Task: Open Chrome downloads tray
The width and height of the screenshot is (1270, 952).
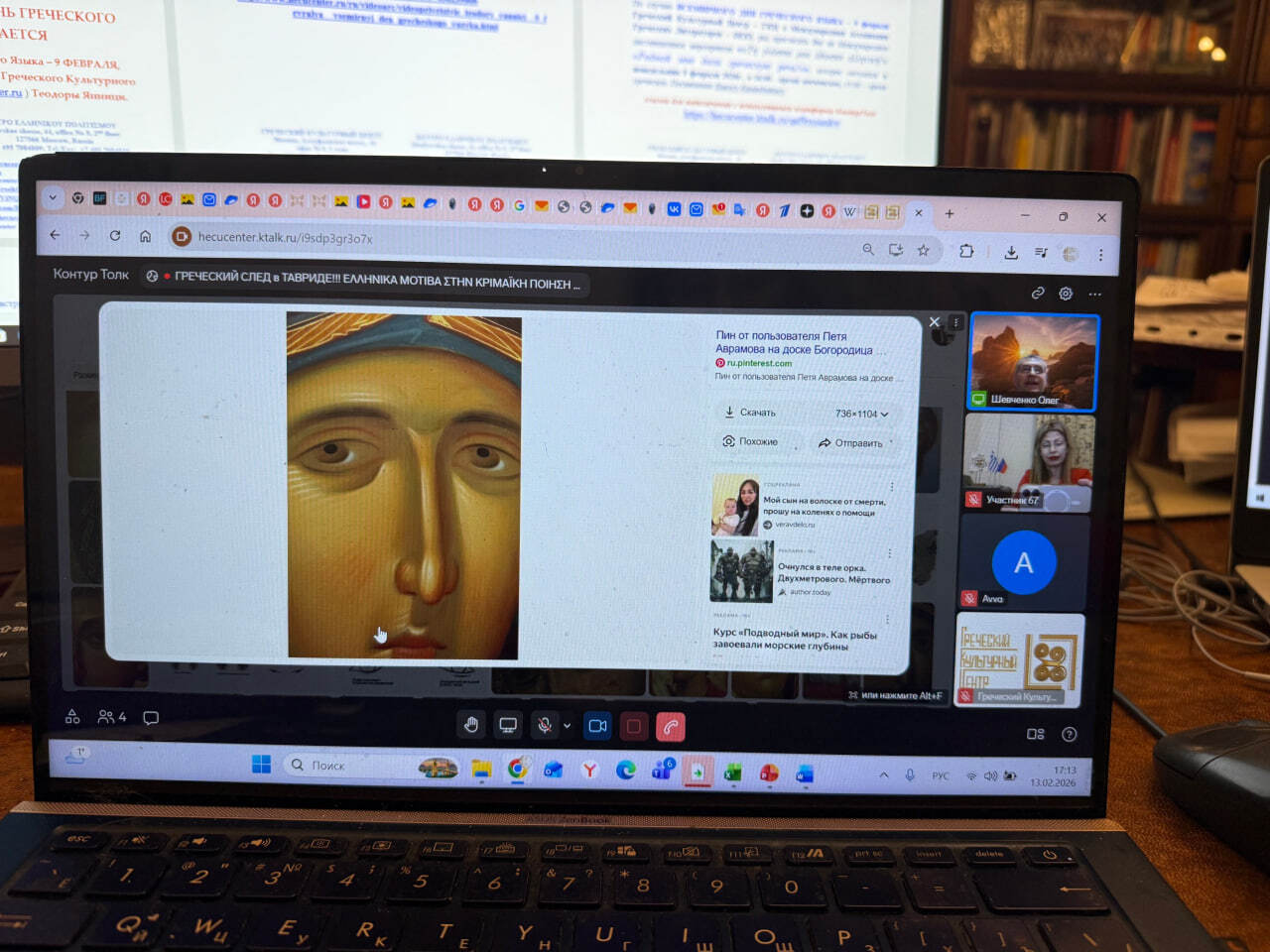Action: point(1011,252)
